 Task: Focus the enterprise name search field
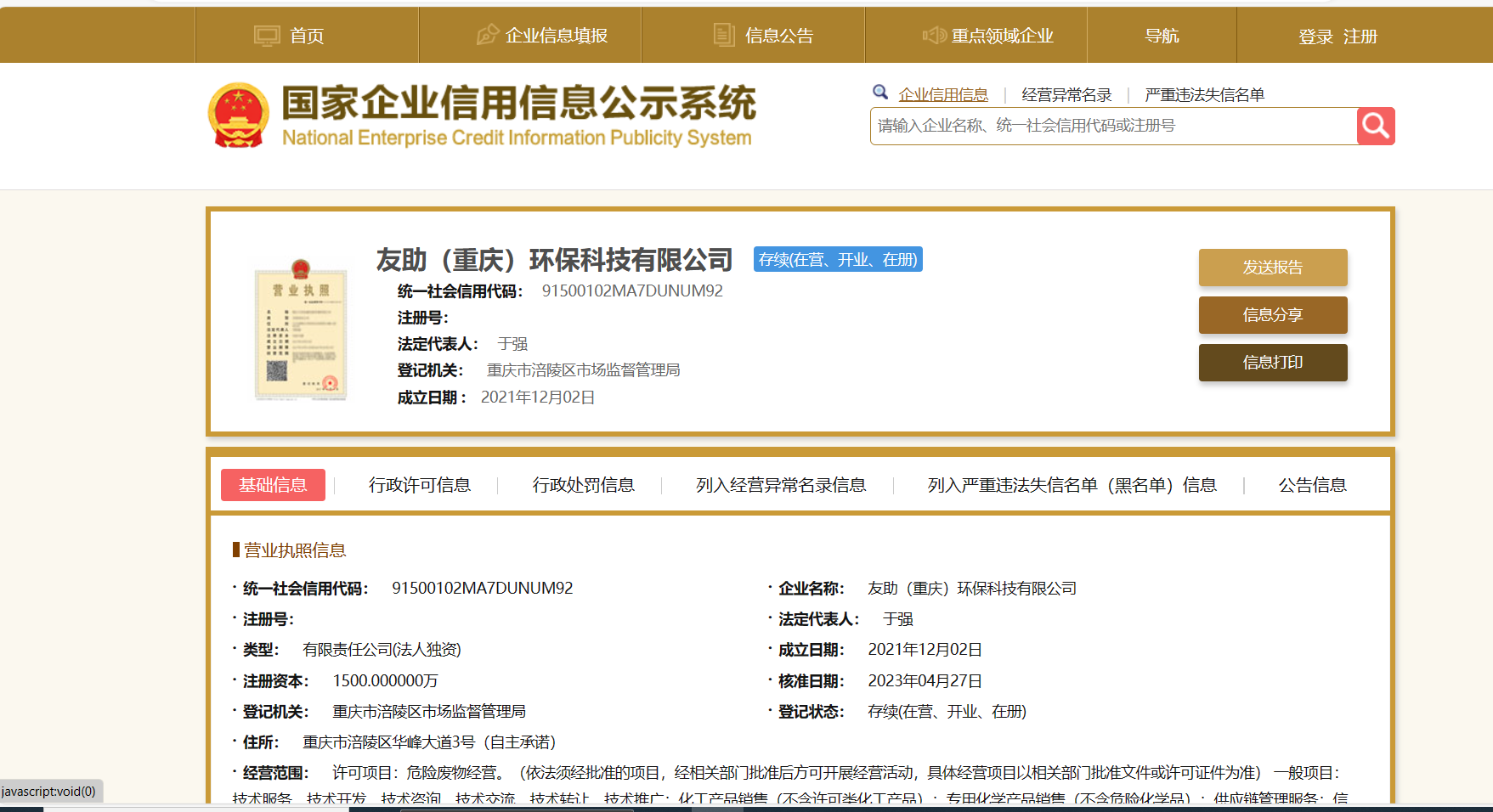point(1113,126)
